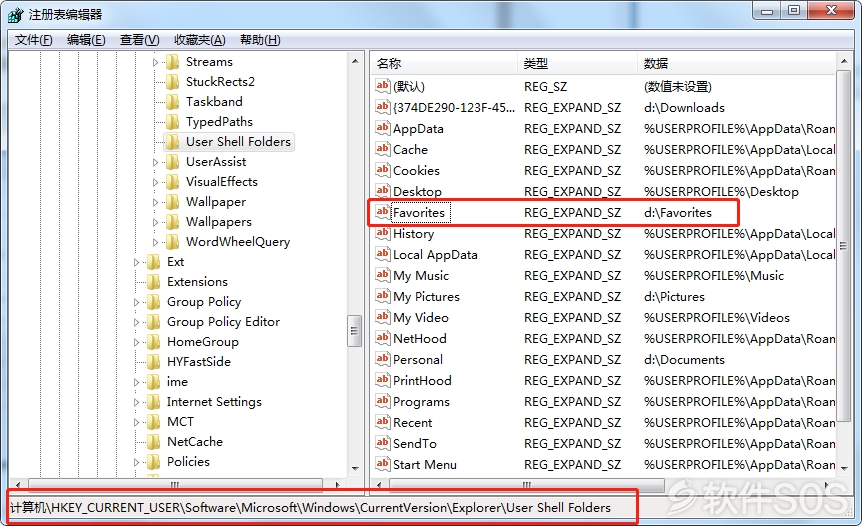862x526 pixels.
Task: Sort by the 名称 column header
Action: click(x=444, y=64)
